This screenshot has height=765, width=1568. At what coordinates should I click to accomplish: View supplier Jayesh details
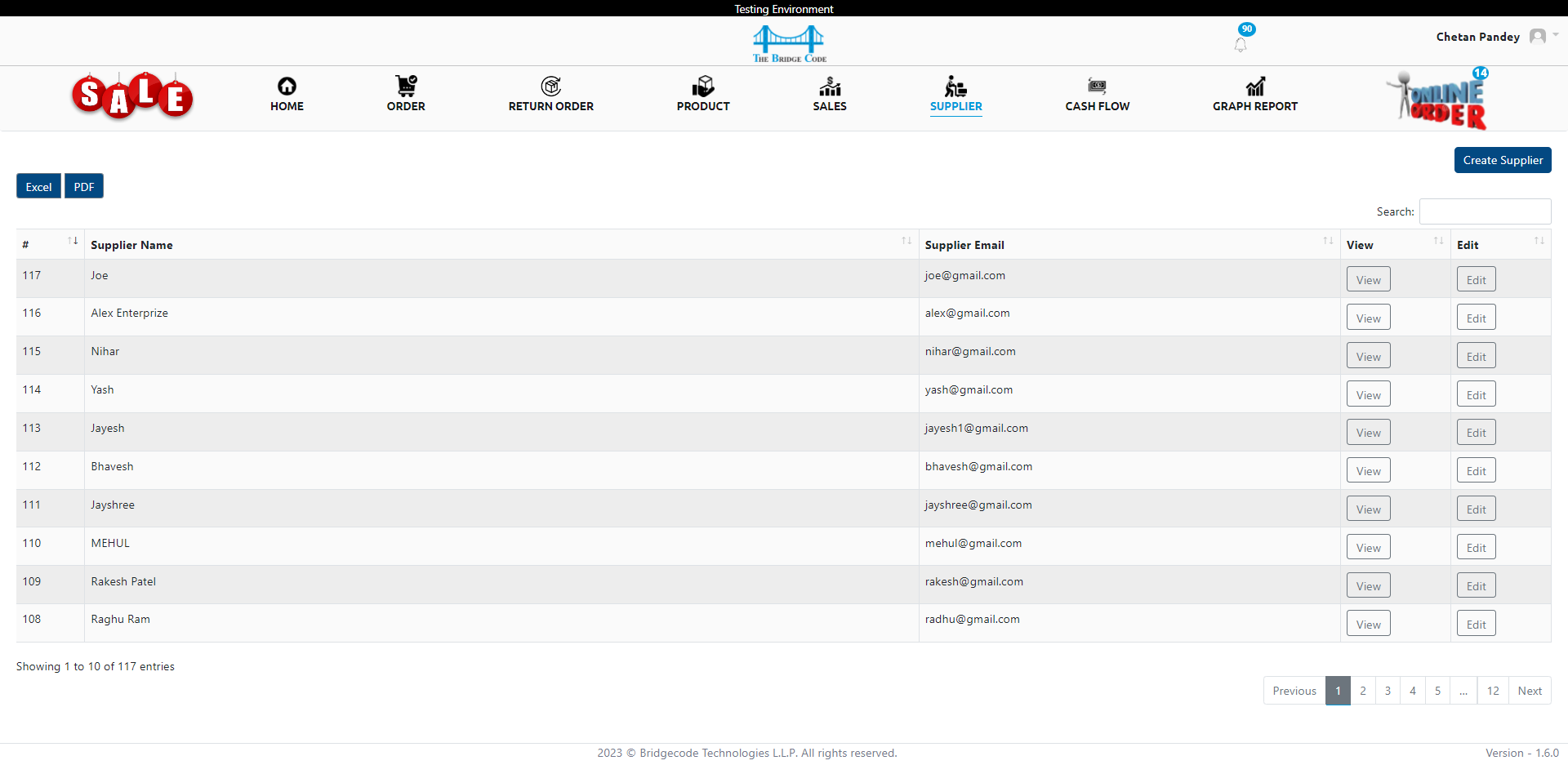pyautogui.click(x=1369, y=433)
